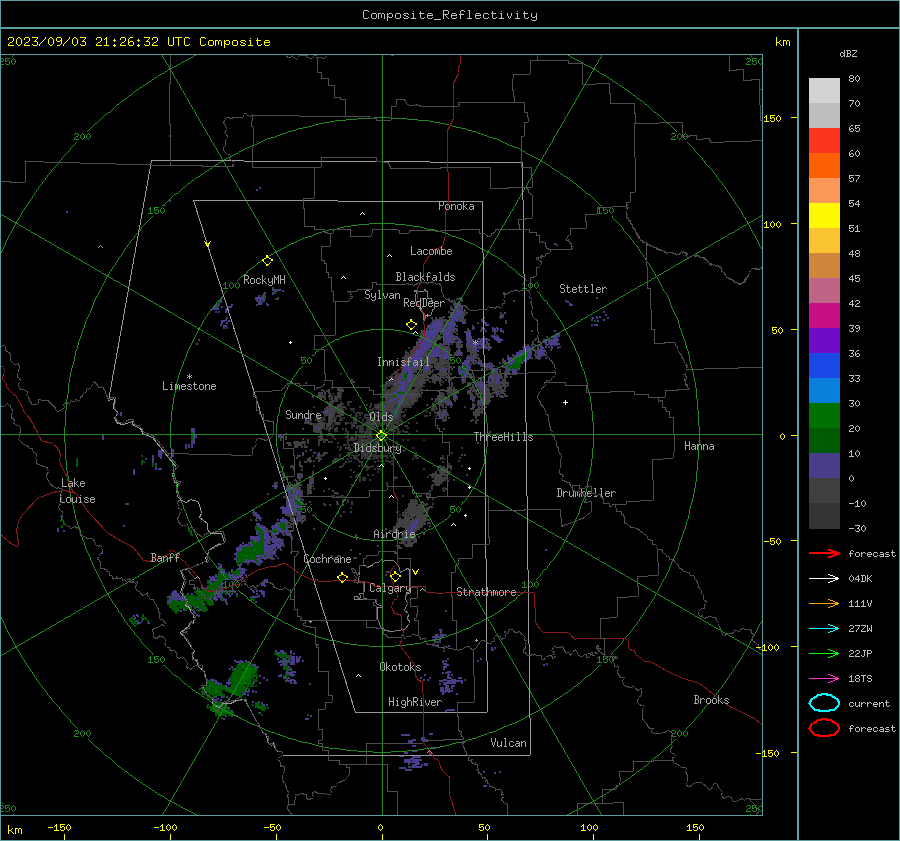This screenshot has height=841, width=900.
Task: Click the white 04DK arrow icon
Action: [824, 578]
